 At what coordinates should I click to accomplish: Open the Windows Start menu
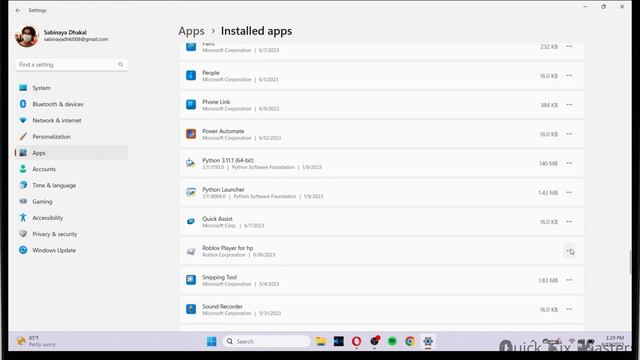[x=211, y=341]
